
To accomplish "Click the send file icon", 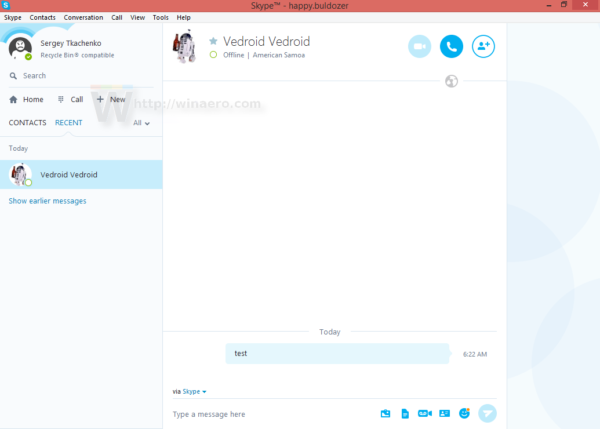I will coord(405,413).
